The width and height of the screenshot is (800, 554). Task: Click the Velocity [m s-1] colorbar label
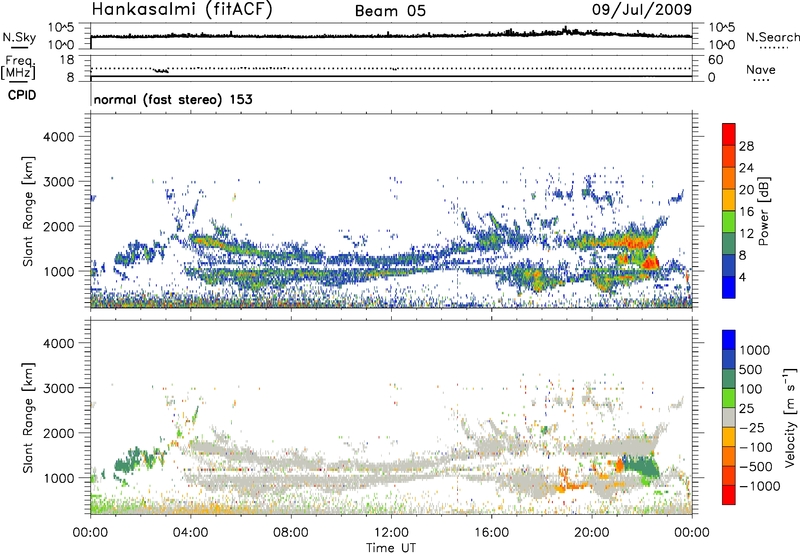tap(790, 417)
